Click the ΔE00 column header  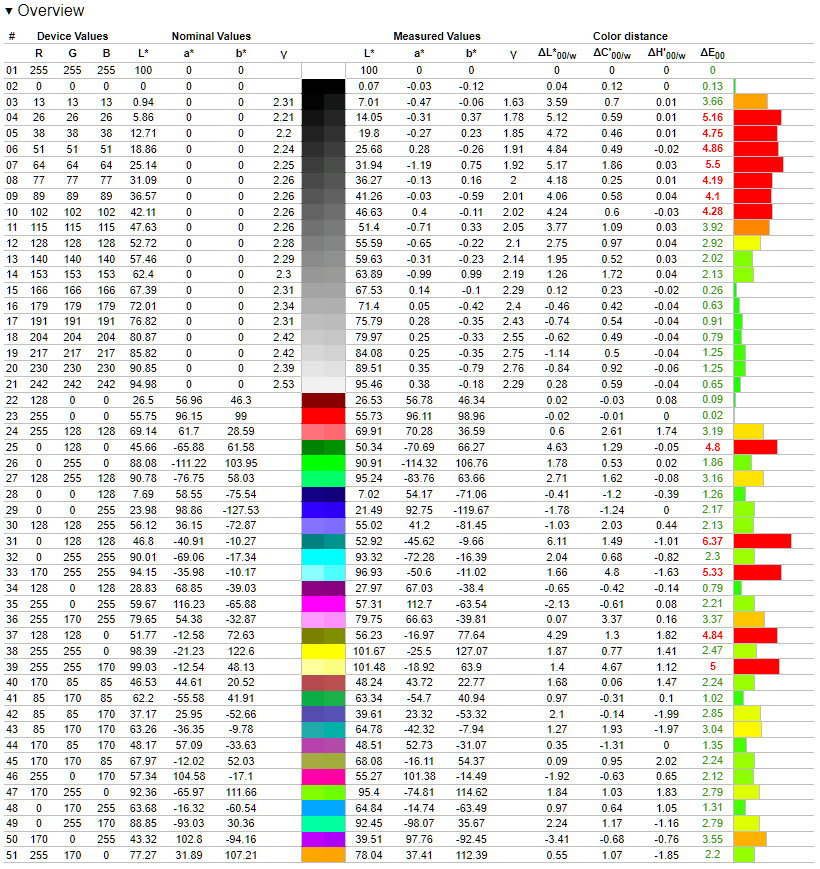point(712,53)
